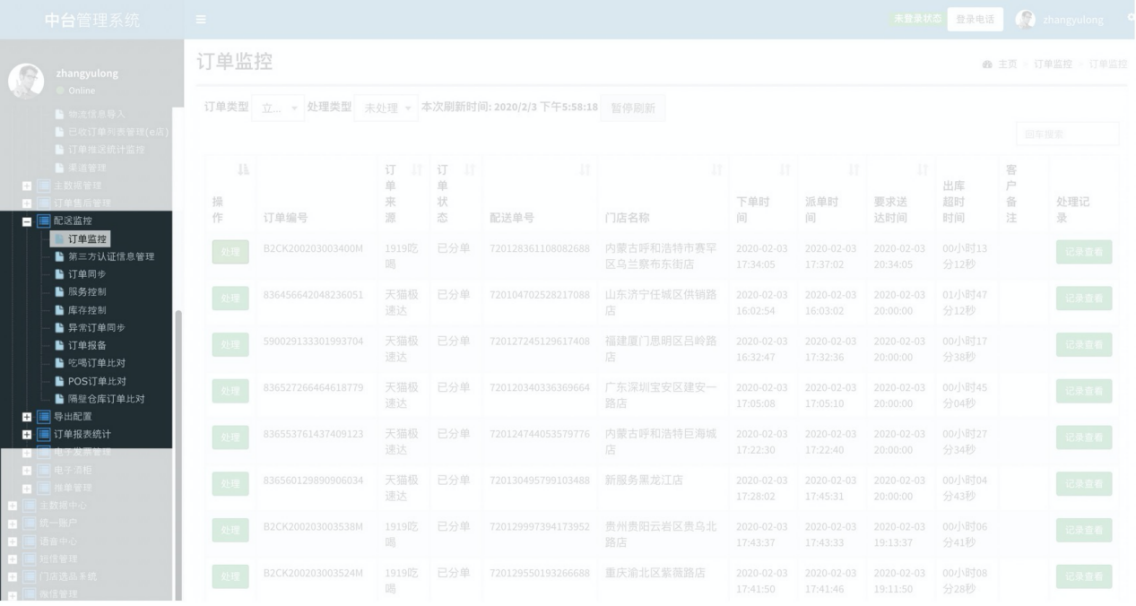Click the sort icon on 下单时间 column
The width and height of the screenshot is (1136, 606).
click(785, 170)
